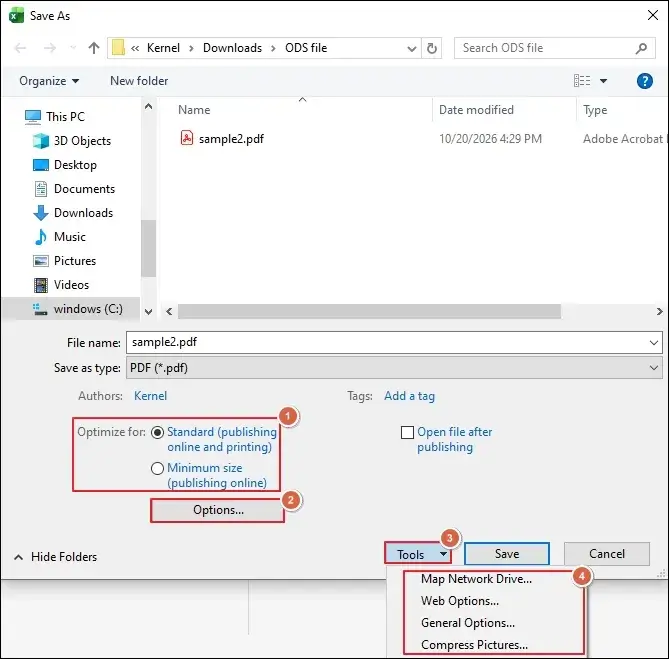
Task: Open Documents in the navigation pane
Action: tap(84, 189)
